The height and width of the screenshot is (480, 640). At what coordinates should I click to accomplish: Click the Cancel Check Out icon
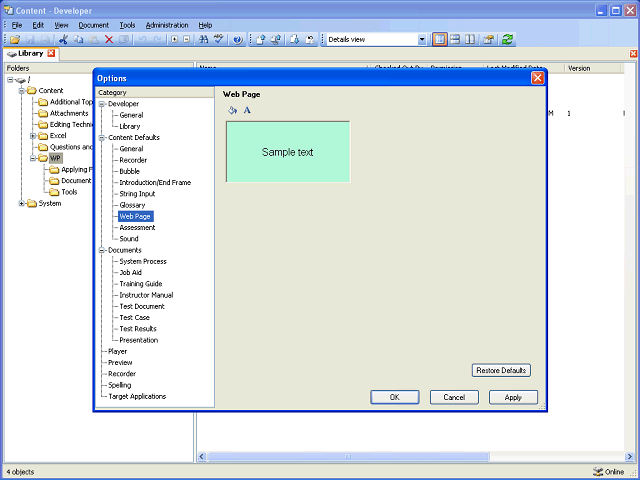point(310,40)
